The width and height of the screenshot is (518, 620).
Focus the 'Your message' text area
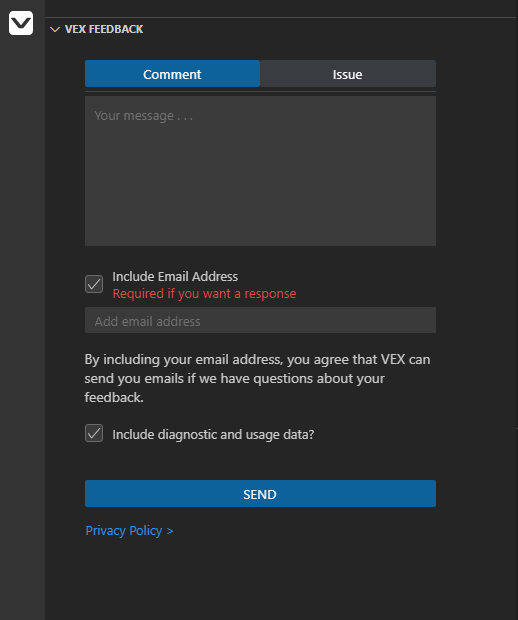[261, 171]
